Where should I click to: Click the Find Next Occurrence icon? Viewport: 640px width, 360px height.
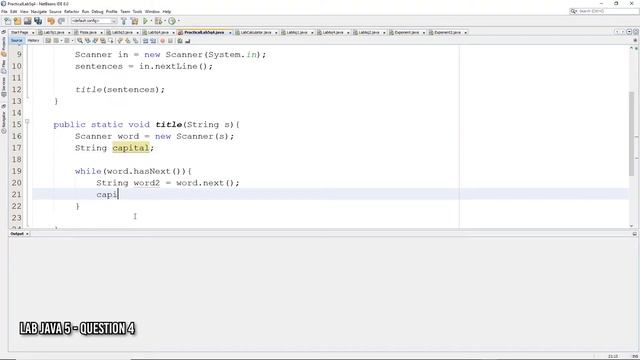pos(95,41)
